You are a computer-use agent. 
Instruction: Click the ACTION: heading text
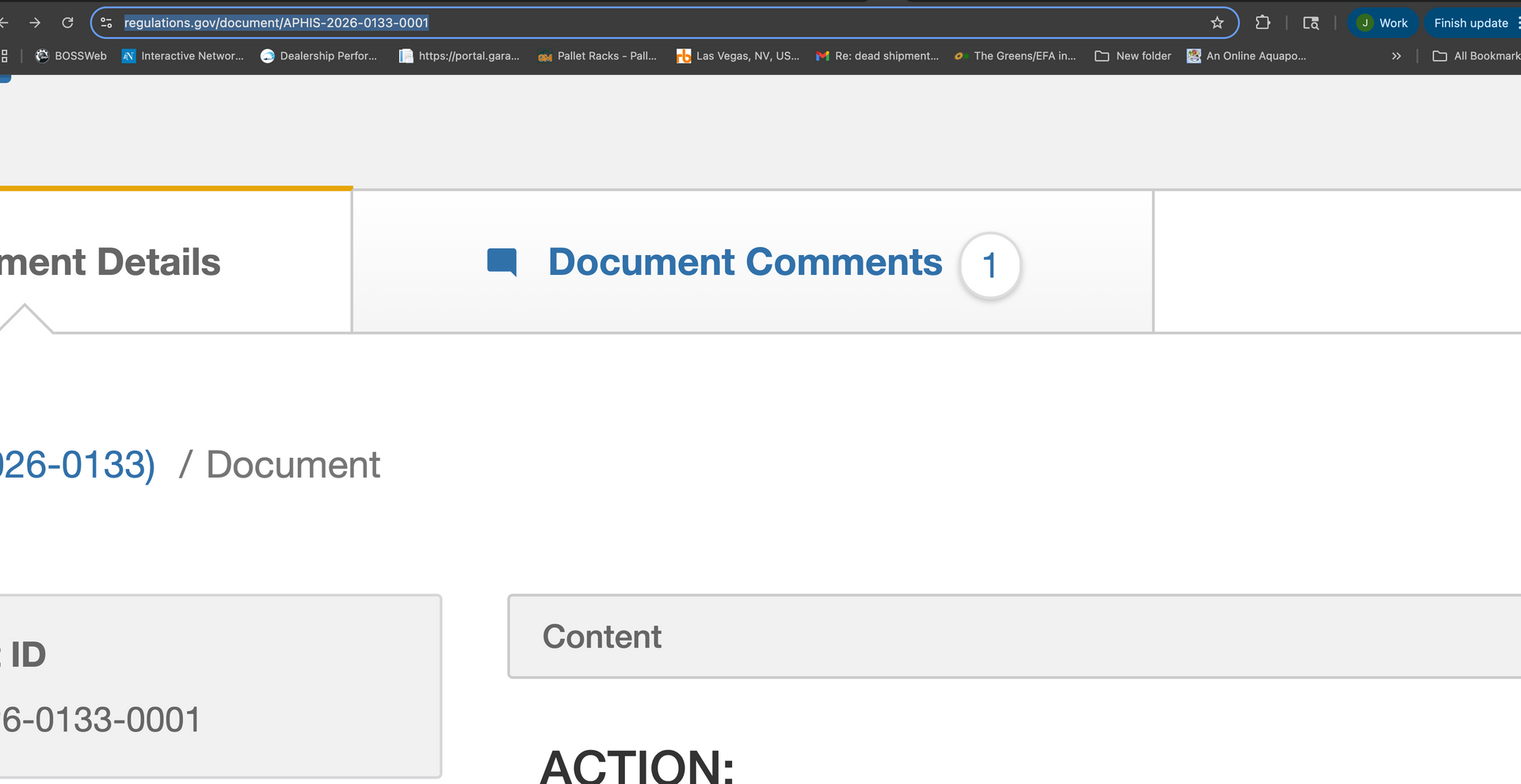(638, 767)
